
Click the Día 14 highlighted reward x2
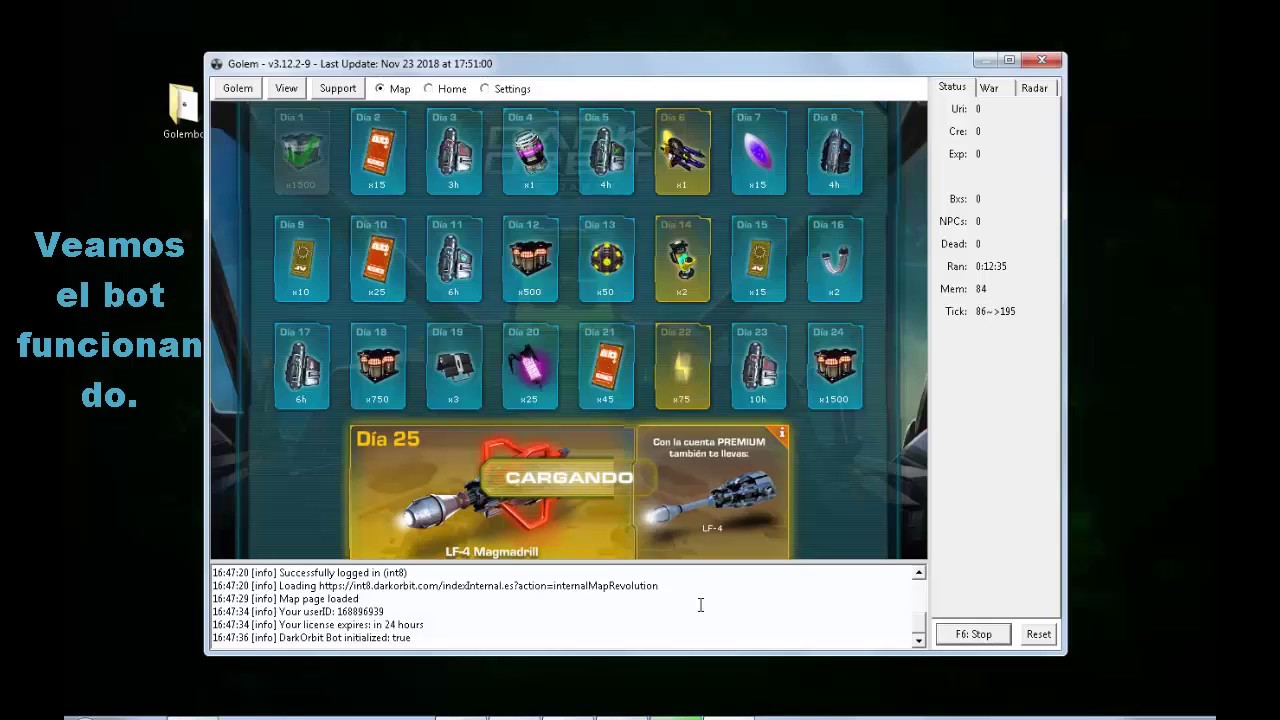coord(682,259)
